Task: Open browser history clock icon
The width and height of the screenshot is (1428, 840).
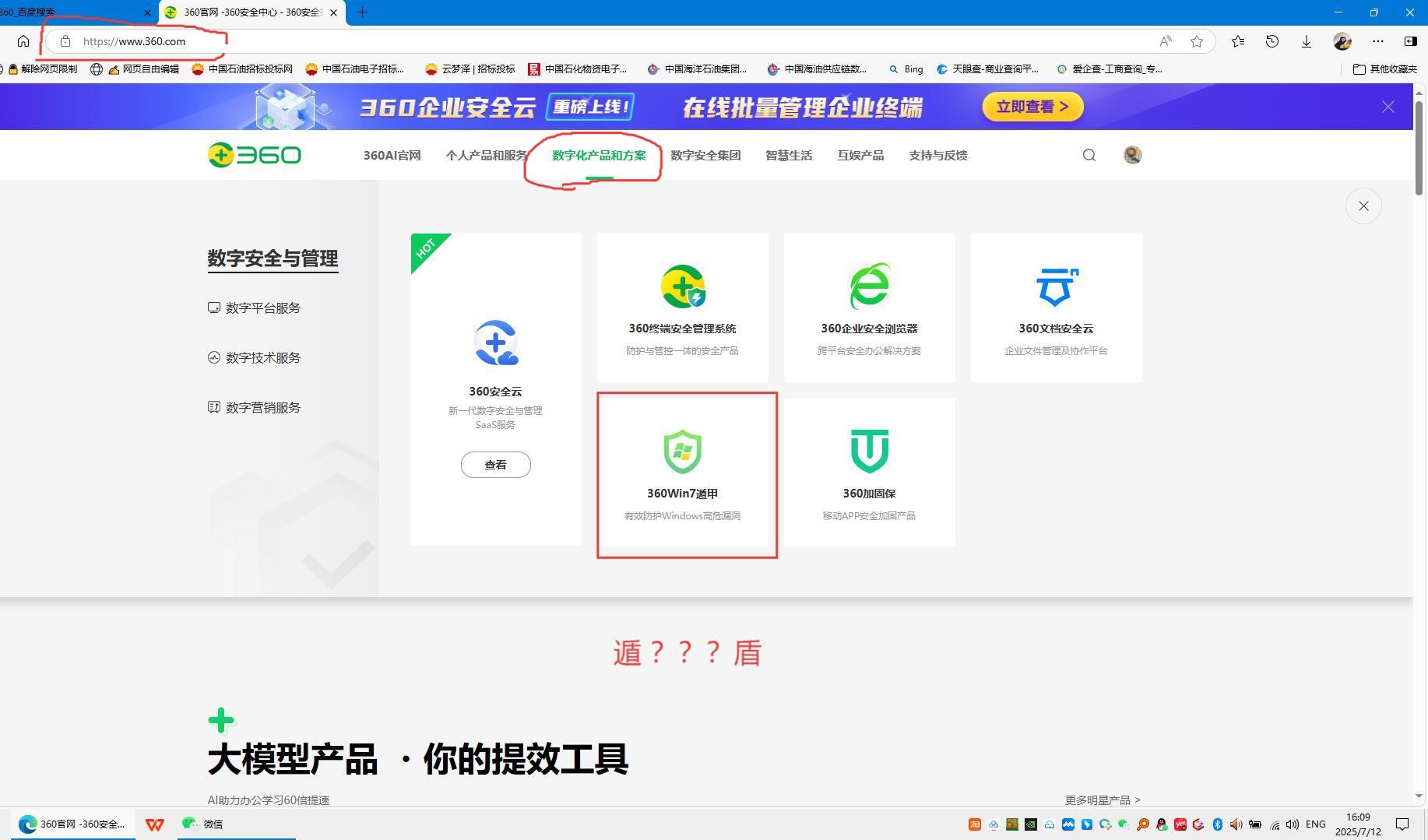Action: [1271, 41]
